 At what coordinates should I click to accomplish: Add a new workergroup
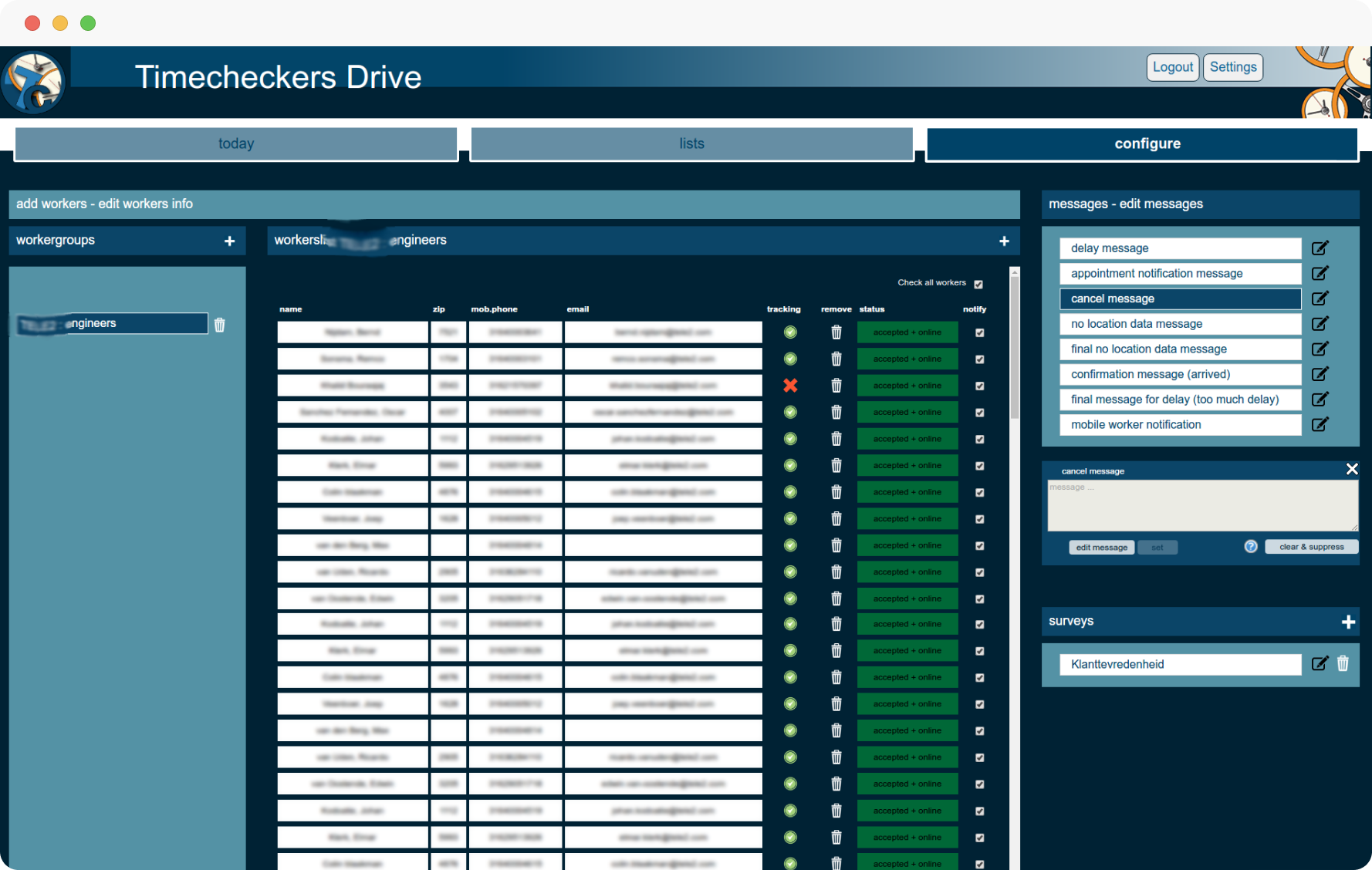(229, 241)
